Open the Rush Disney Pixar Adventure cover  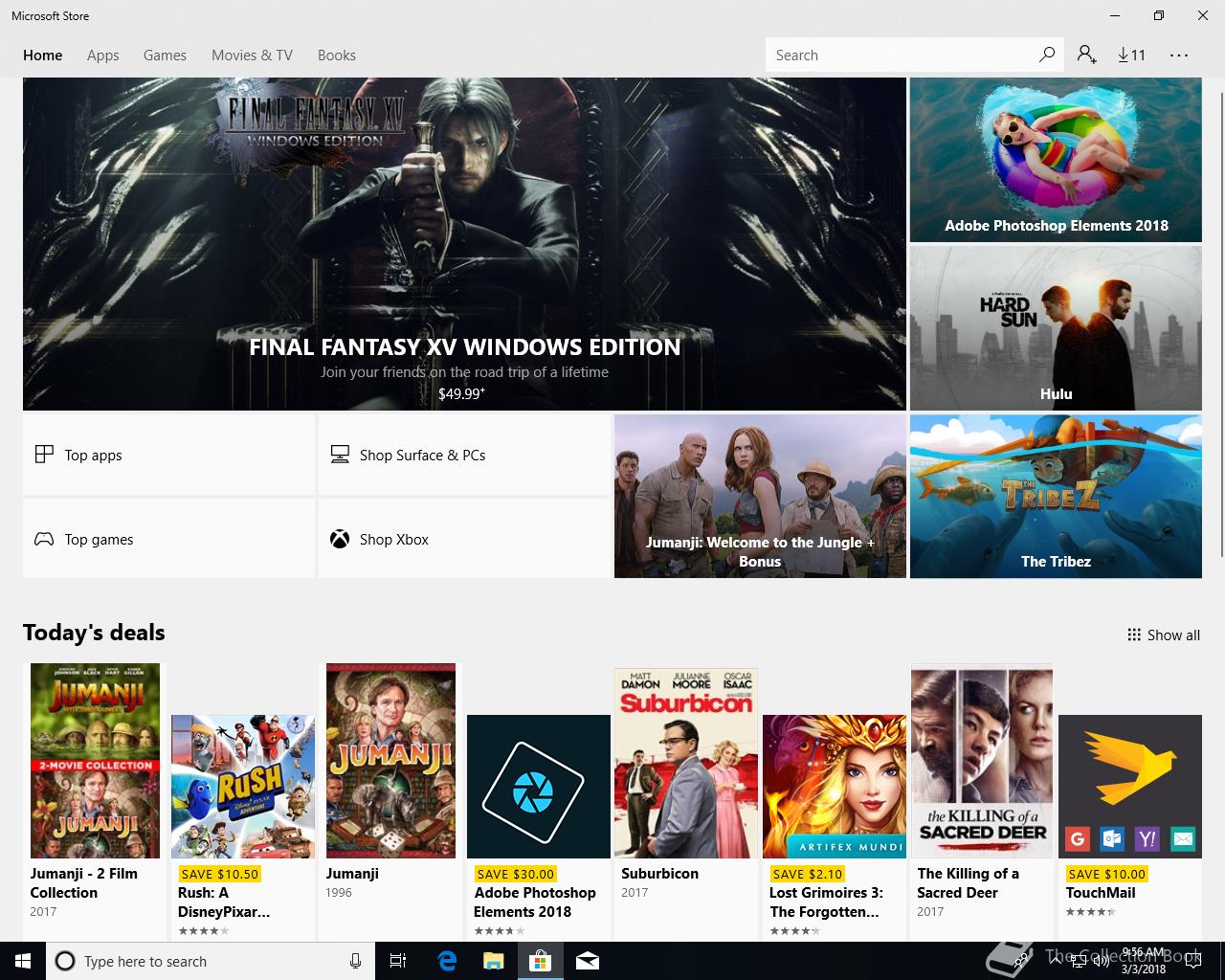coord(243,787)
